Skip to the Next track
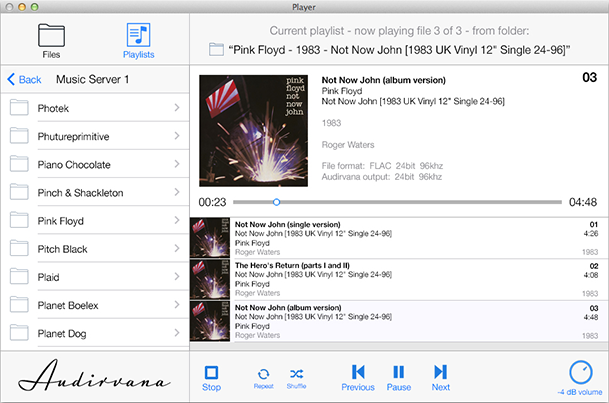The width and height of the screenshot is (609, 403). 440,378
